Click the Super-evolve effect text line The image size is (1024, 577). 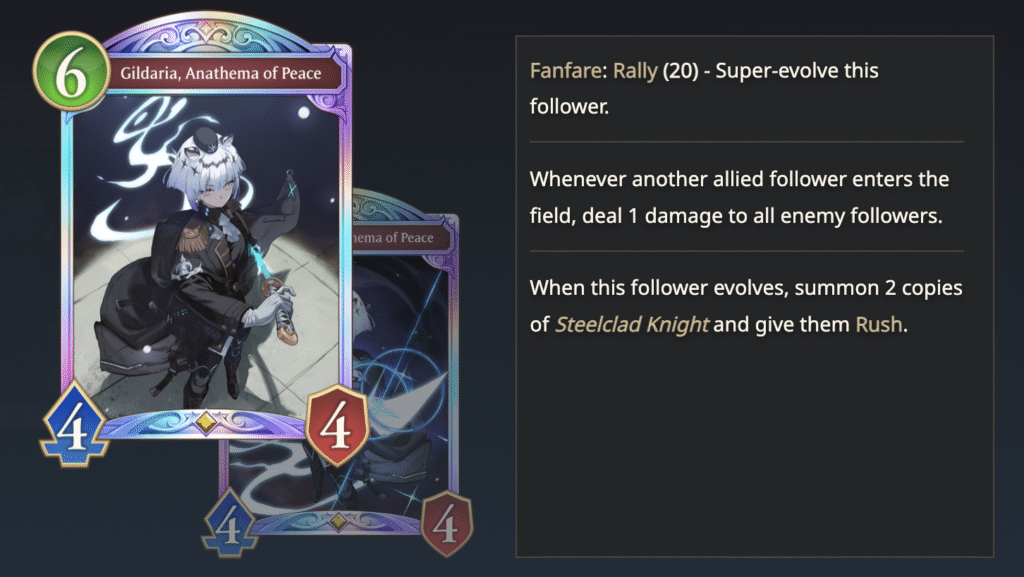pos(704,88)
